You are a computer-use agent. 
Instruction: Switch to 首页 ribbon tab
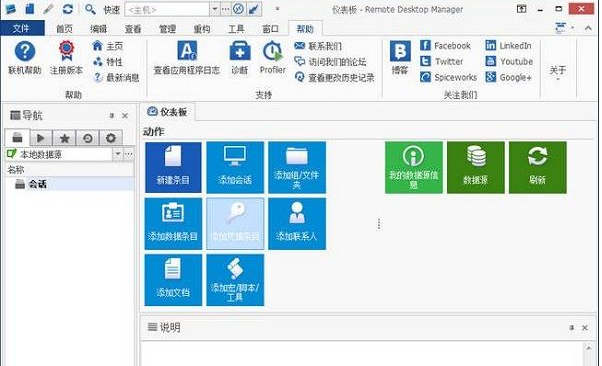tap(64, 29)
